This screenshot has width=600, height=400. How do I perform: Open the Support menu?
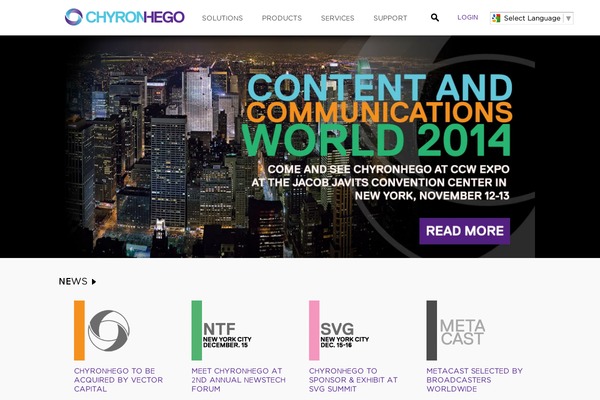tap(390, 18)
